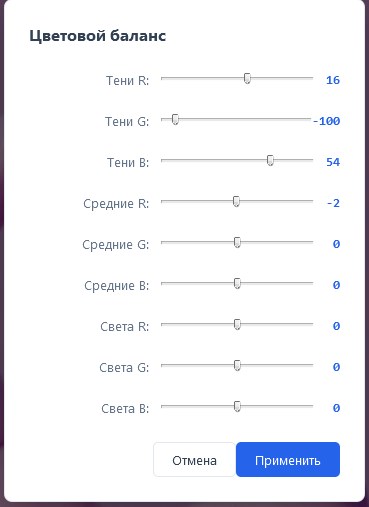Screen dimensions: 369x507
Task: Click the Света G slider handle
Action: tap(237, 365)
